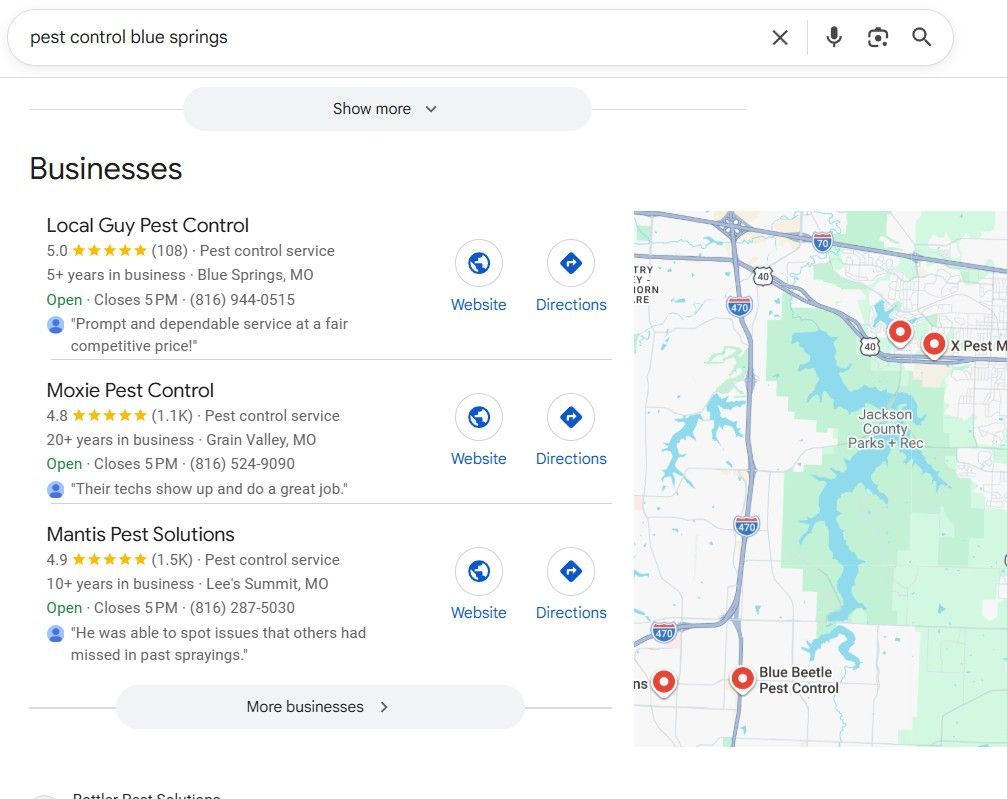Click the 'Blue Beetle Pest Control' map label
This screenshot has height=799, width=1007.
tap(798, 680)
